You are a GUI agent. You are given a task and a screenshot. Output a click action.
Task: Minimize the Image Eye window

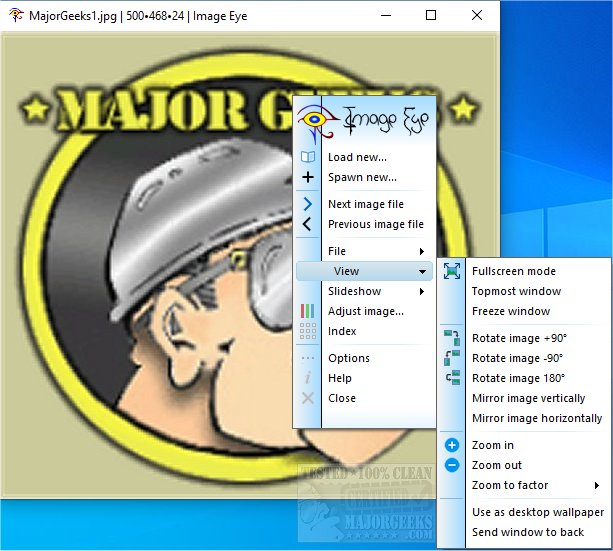386,15
